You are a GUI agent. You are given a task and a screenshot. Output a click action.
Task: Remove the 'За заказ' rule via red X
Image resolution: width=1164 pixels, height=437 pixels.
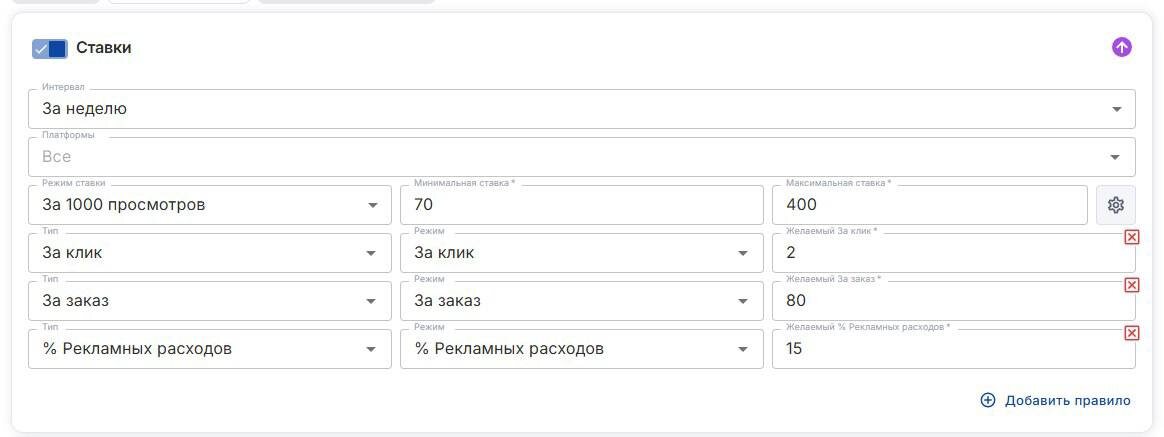[1132, 285]
